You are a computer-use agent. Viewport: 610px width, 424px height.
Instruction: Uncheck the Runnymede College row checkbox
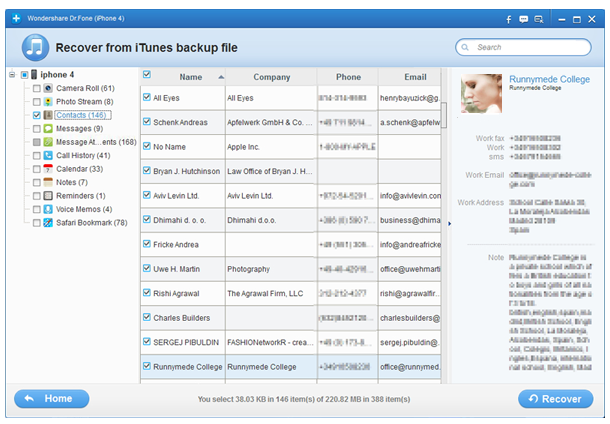point(147,366)
